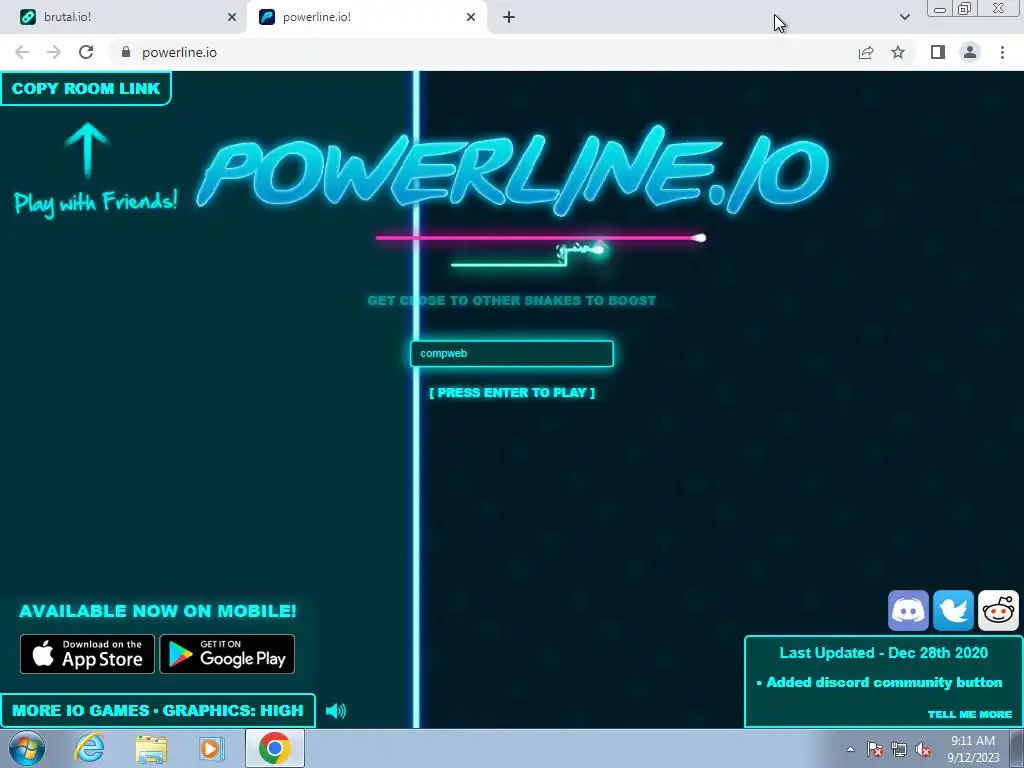The width and height of the screenshot is (1024, 768).
Task: Open a new browser tab
Action: [509, 17]
